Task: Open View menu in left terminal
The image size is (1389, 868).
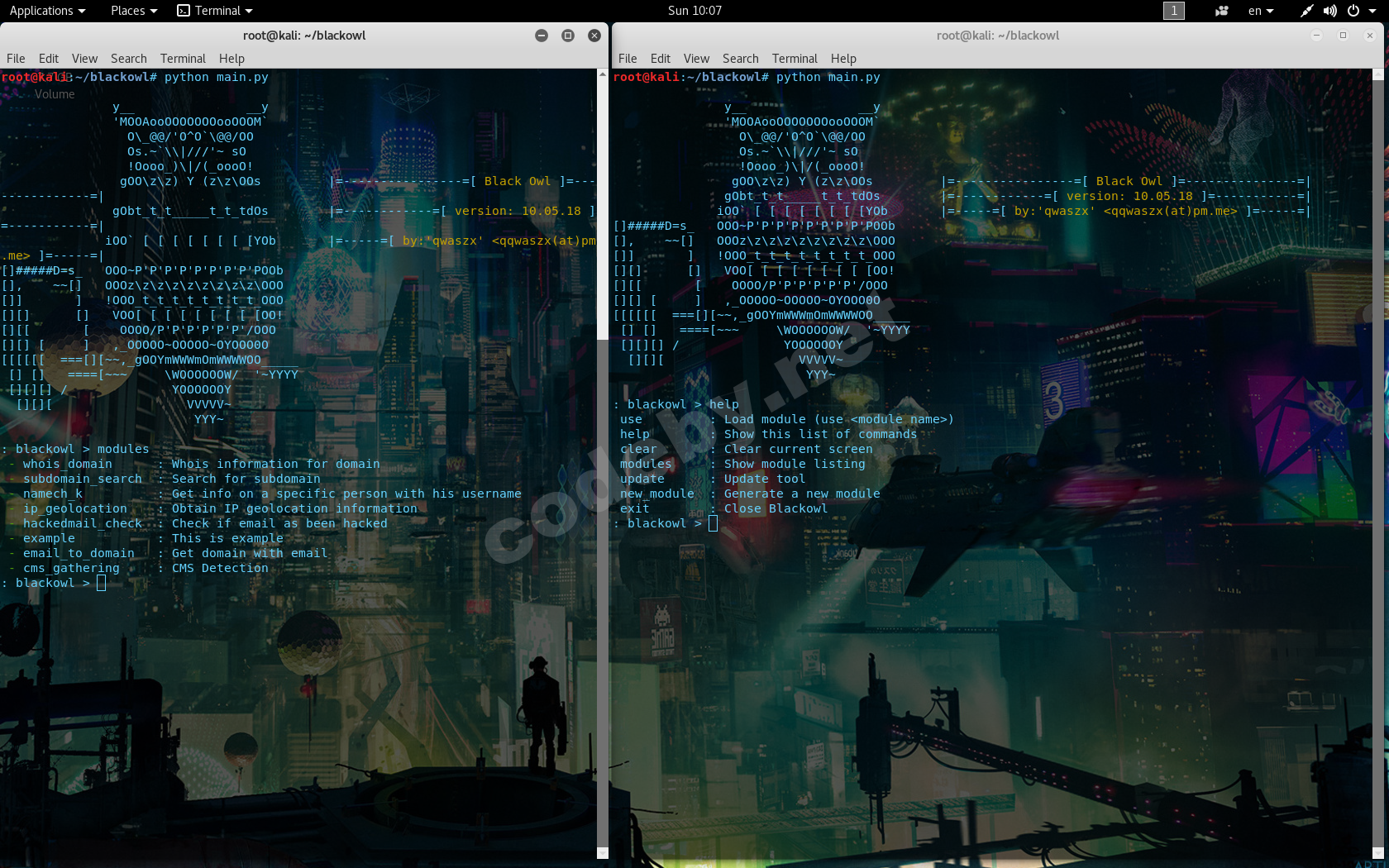Action: [x=84, y=59]
